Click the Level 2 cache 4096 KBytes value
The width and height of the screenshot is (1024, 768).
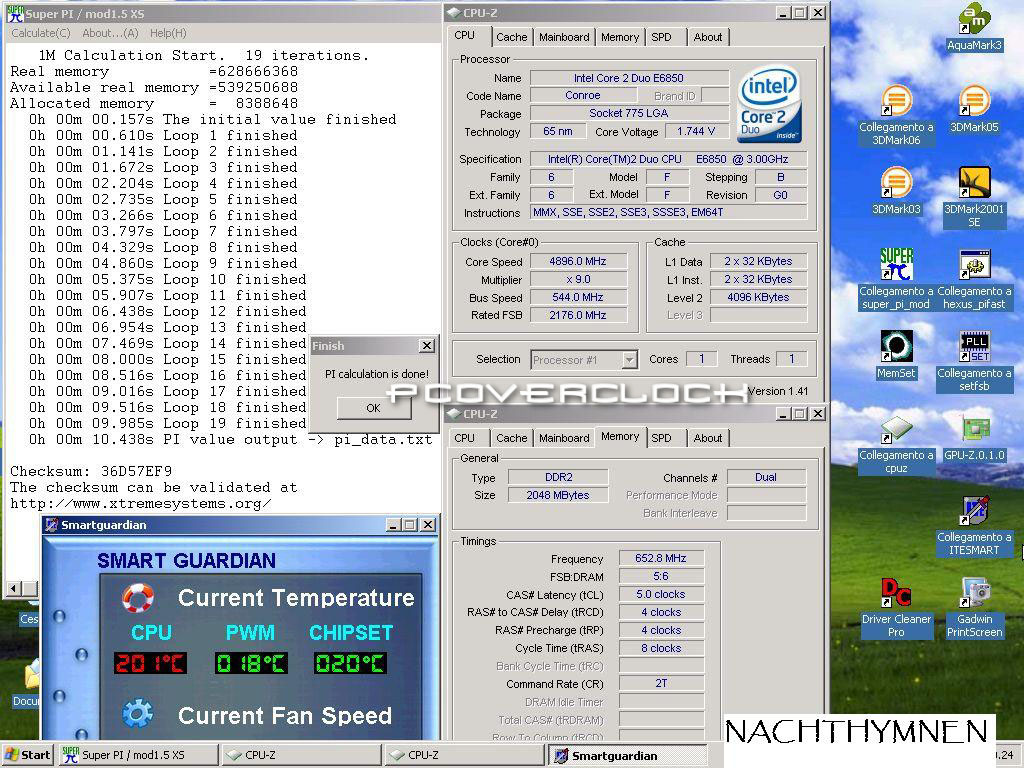pos(758,297)
